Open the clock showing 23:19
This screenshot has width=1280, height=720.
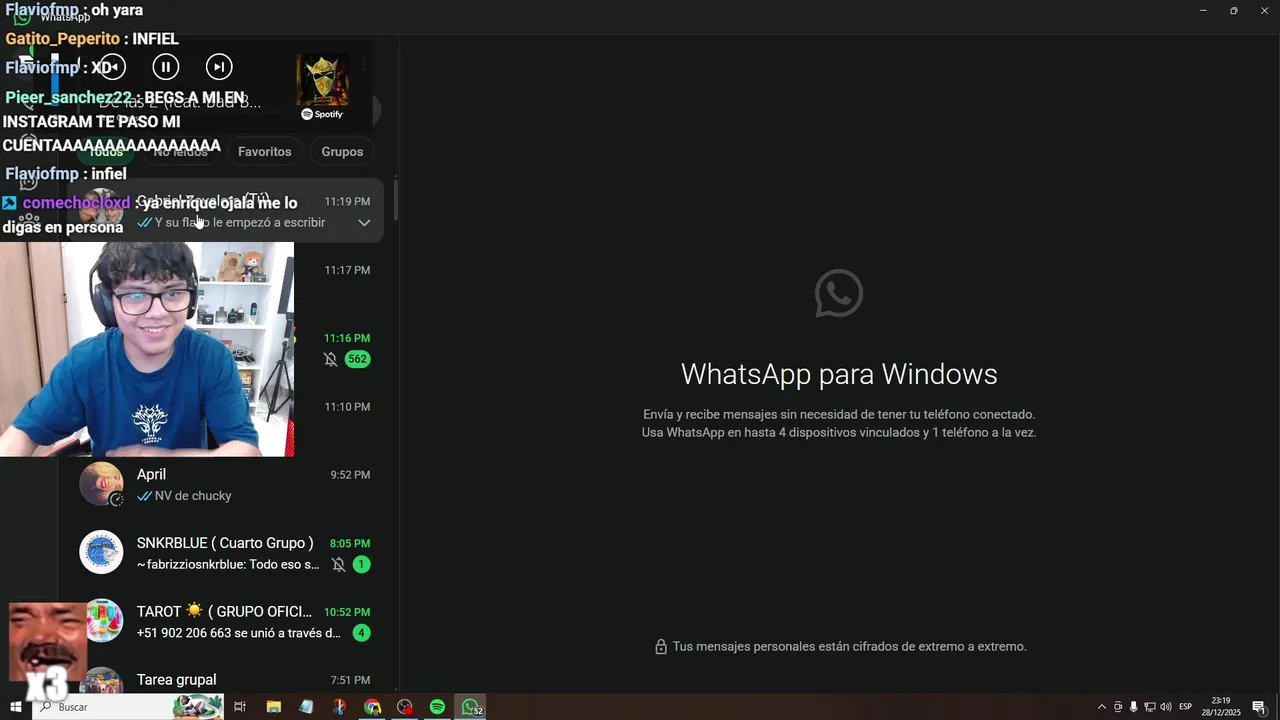1222,707
